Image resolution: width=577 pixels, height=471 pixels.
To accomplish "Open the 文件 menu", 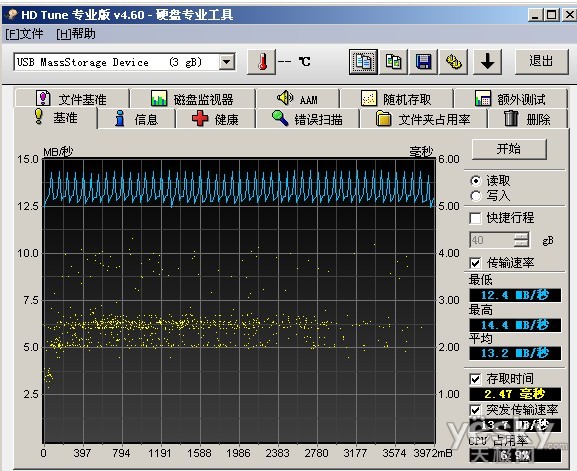I will coord(24,34).
